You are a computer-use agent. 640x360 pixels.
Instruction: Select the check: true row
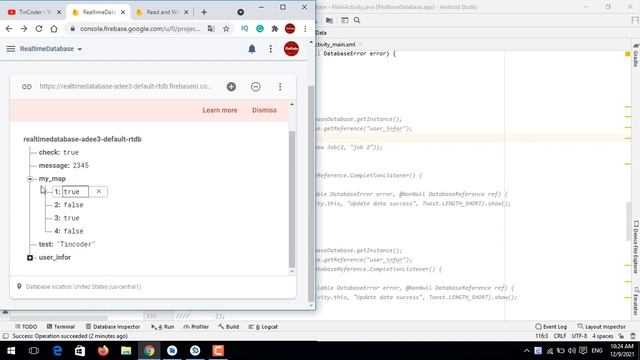59,152
